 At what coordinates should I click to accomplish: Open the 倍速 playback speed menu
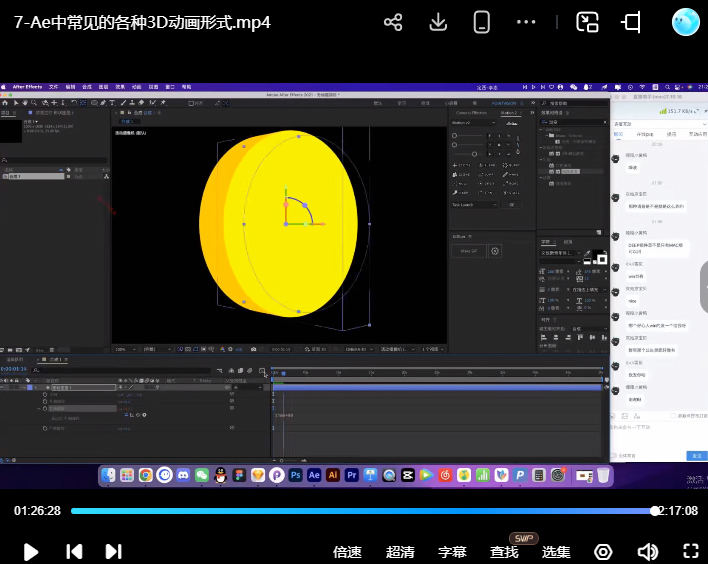click(x=347, y=552)
